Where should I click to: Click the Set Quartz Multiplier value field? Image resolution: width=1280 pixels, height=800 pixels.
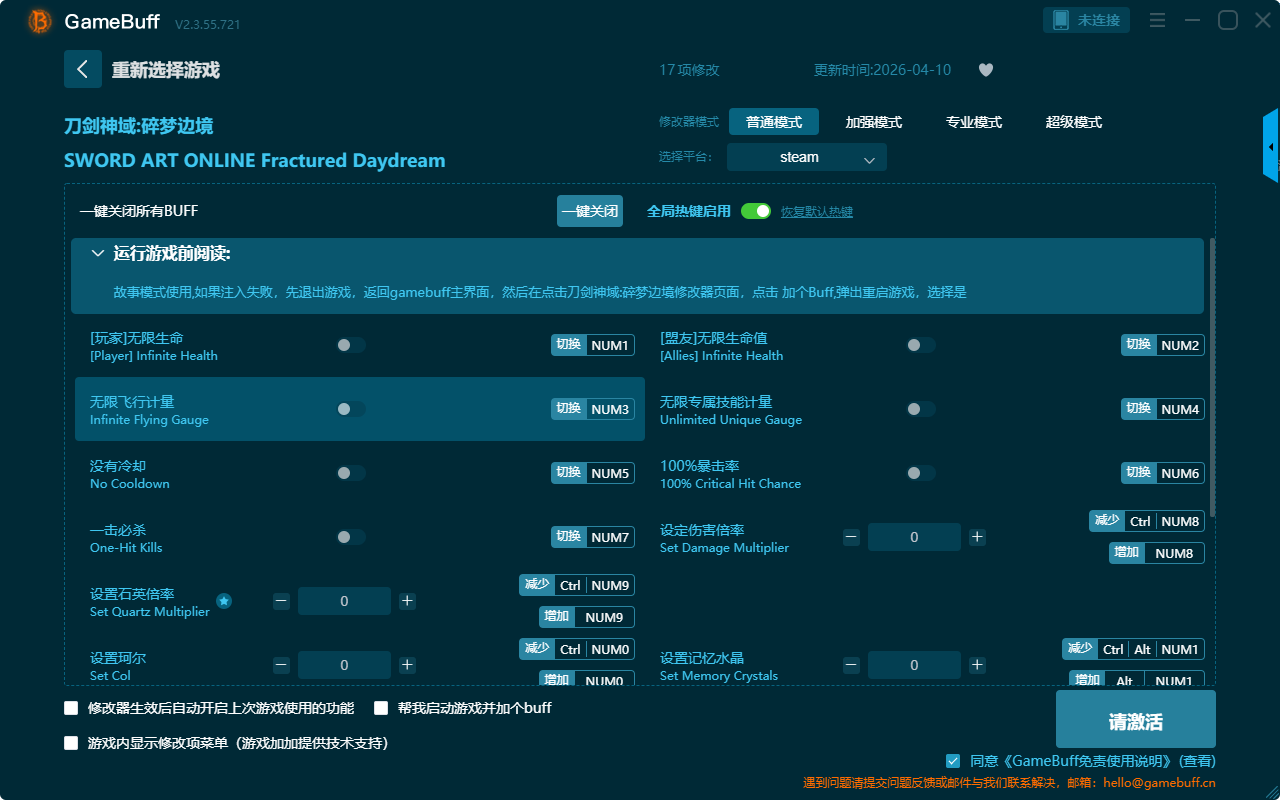pyautogui.click(x=344, y=601)
